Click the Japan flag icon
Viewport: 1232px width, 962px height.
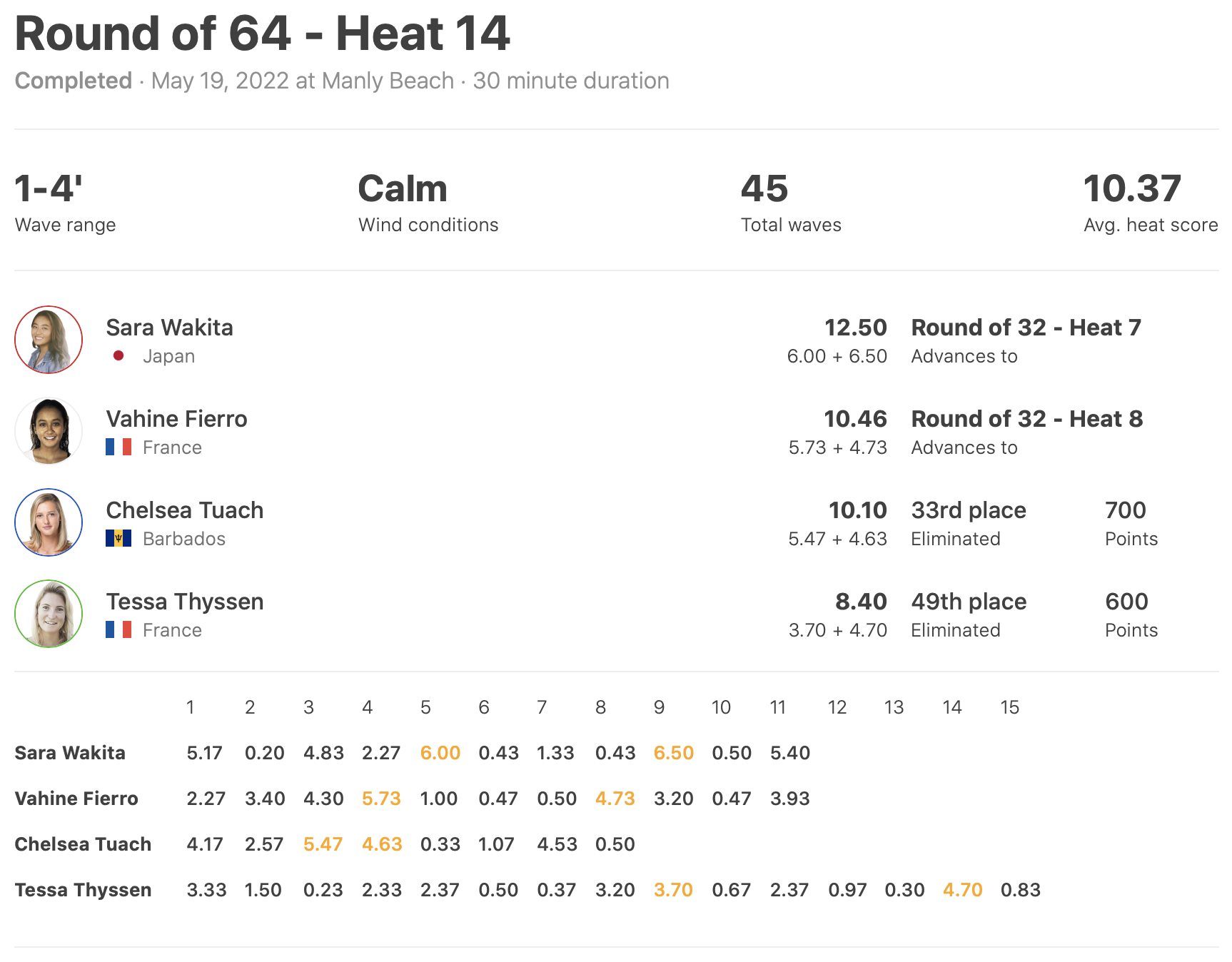coord(118,355)
